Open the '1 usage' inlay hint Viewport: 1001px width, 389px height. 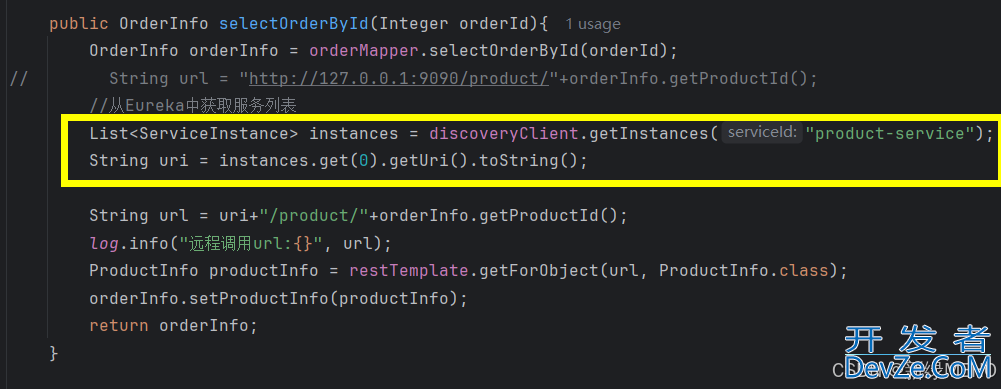click(593, 24)
